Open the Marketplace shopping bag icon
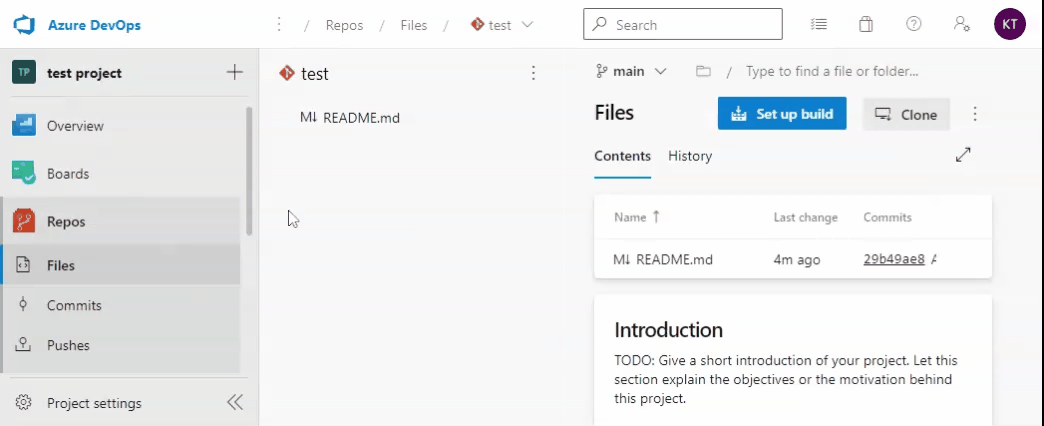 click(866, 25)
